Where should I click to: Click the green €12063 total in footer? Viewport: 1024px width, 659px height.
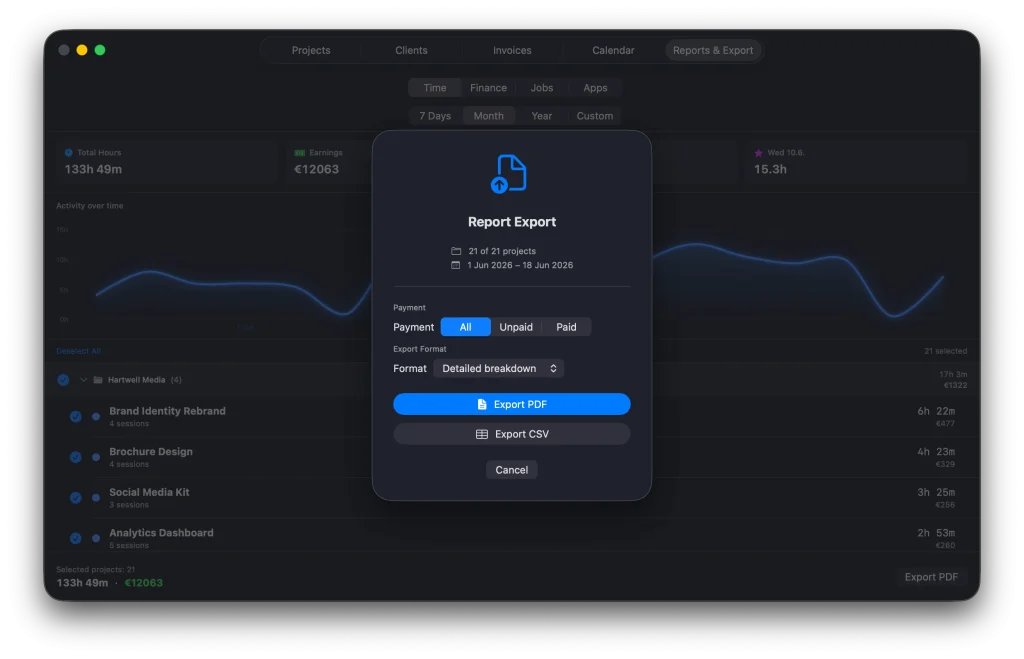click(144, 583)
